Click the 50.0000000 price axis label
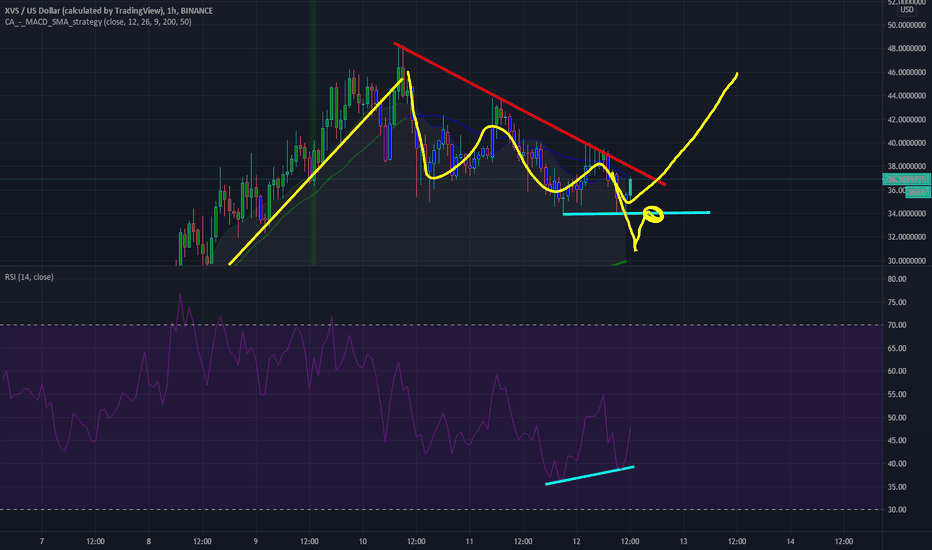Image resolution: width=932 pixels, height=550 pixels. [x=906, y=25]
